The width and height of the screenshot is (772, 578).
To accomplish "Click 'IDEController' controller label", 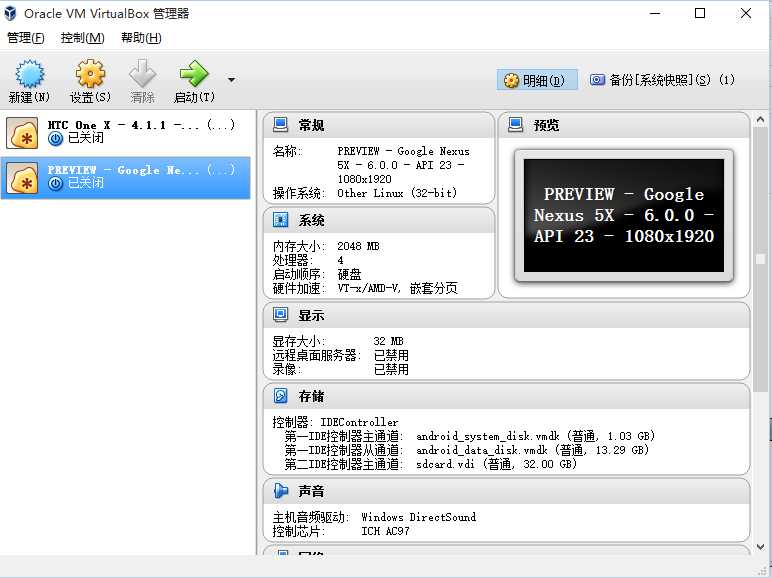I will coord(359,422).
